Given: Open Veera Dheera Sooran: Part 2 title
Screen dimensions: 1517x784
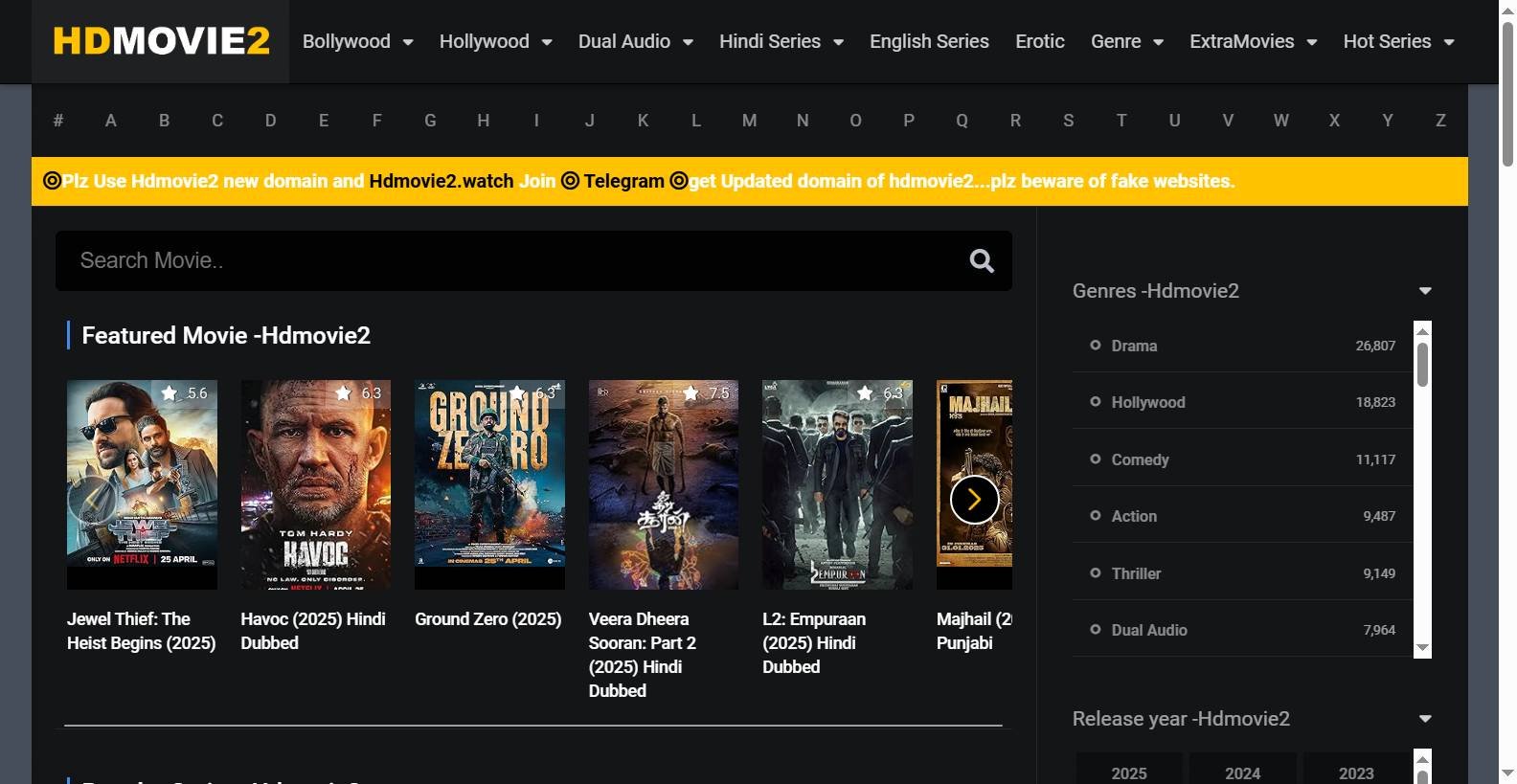Looking at the screenshot, I should (643, 655).
